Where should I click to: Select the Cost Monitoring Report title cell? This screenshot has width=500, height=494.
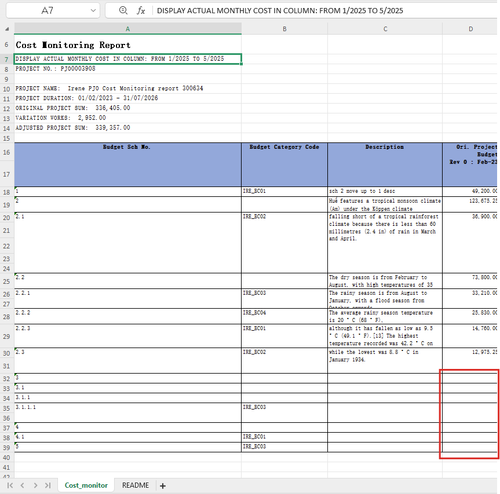(128, 45)
